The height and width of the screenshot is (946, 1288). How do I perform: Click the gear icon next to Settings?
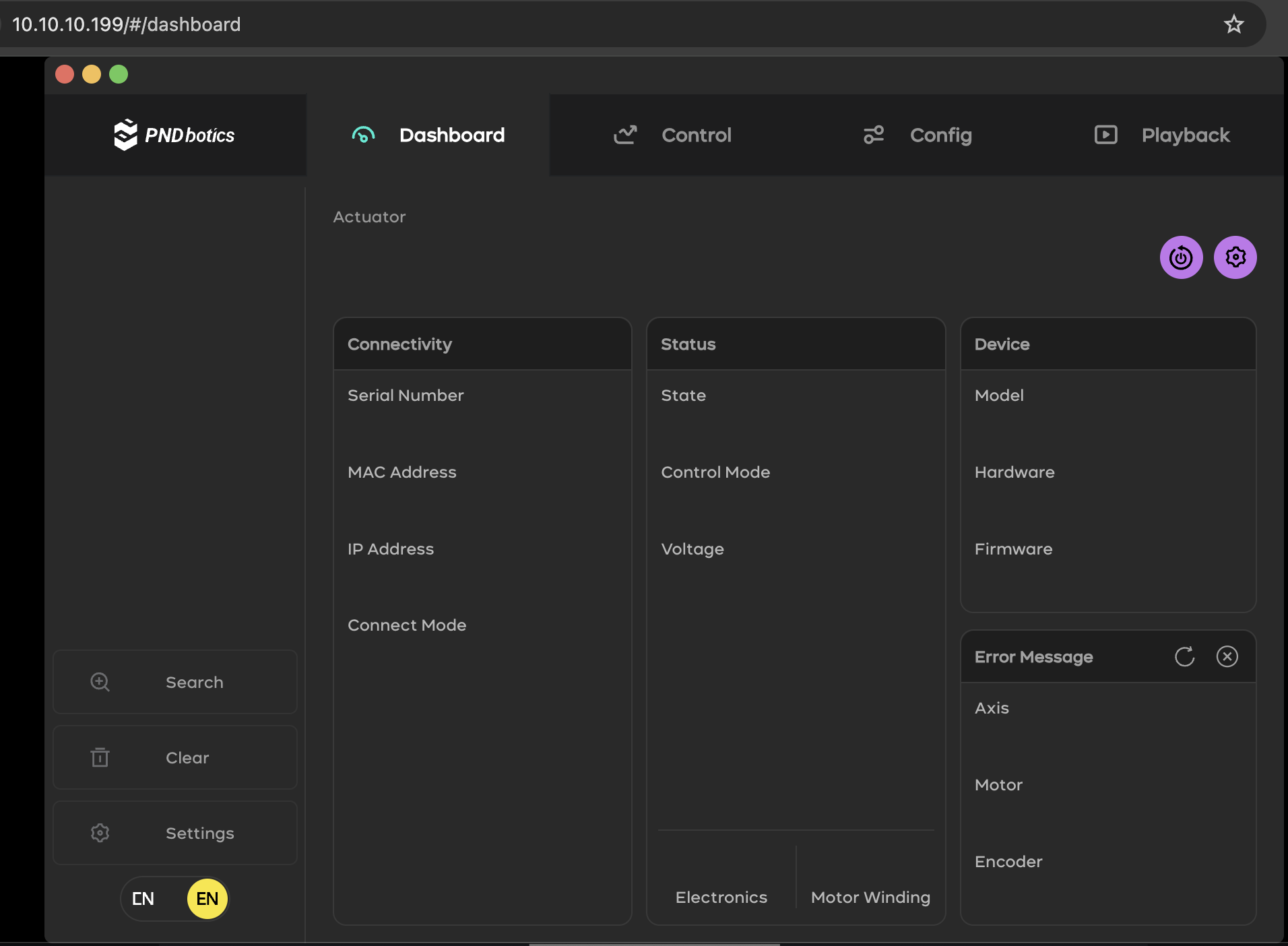coord(100,833)
